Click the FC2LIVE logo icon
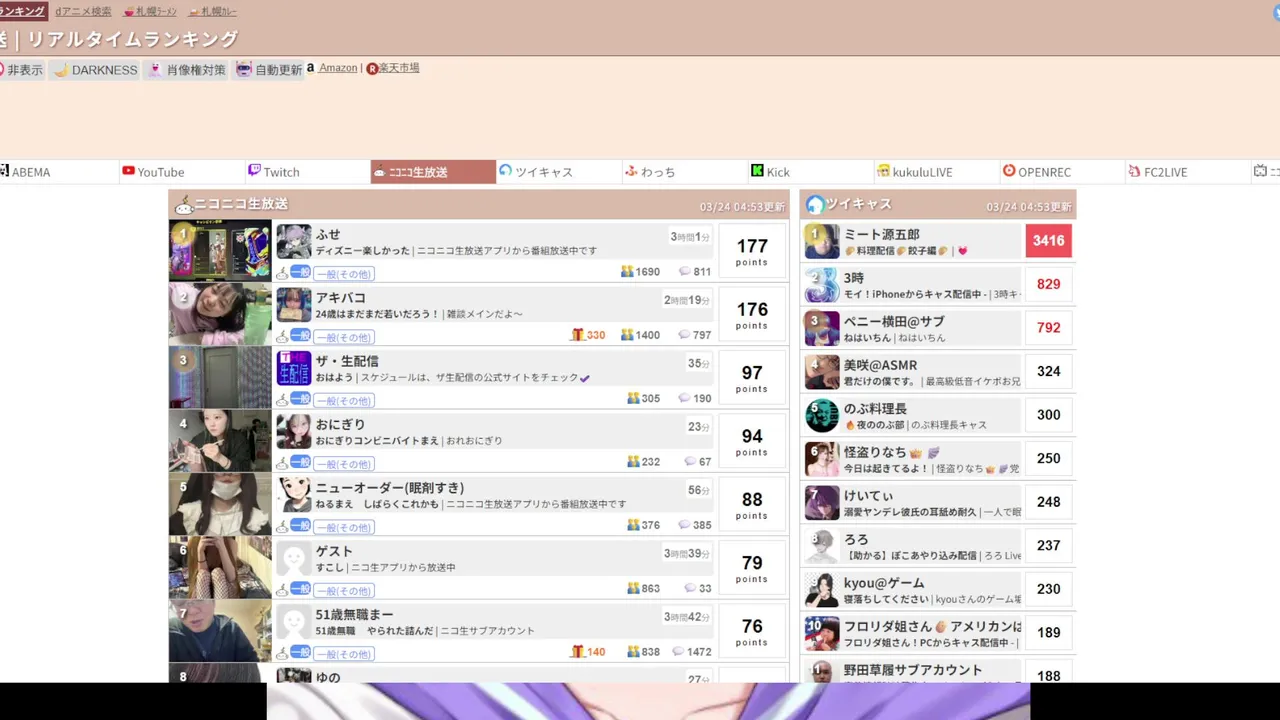Screen dimensions: 1280x720 point(1134,171)
